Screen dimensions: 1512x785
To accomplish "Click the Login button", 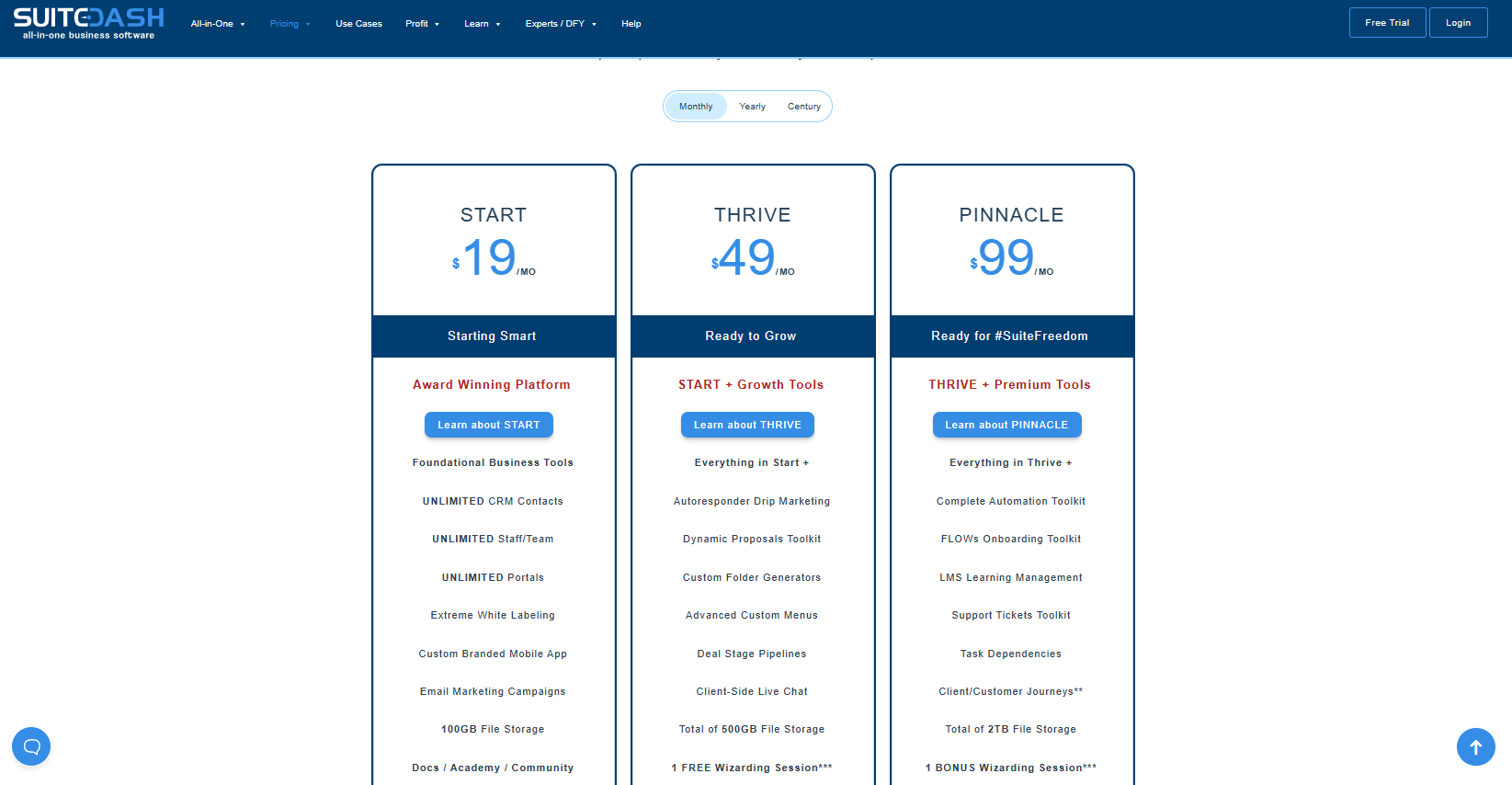I will (1458, 23).
